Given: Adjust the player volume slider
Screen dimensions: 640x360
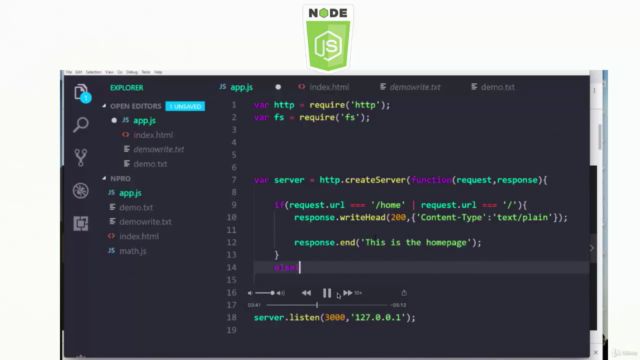Looking at the screenshot, I should point(264,293).
